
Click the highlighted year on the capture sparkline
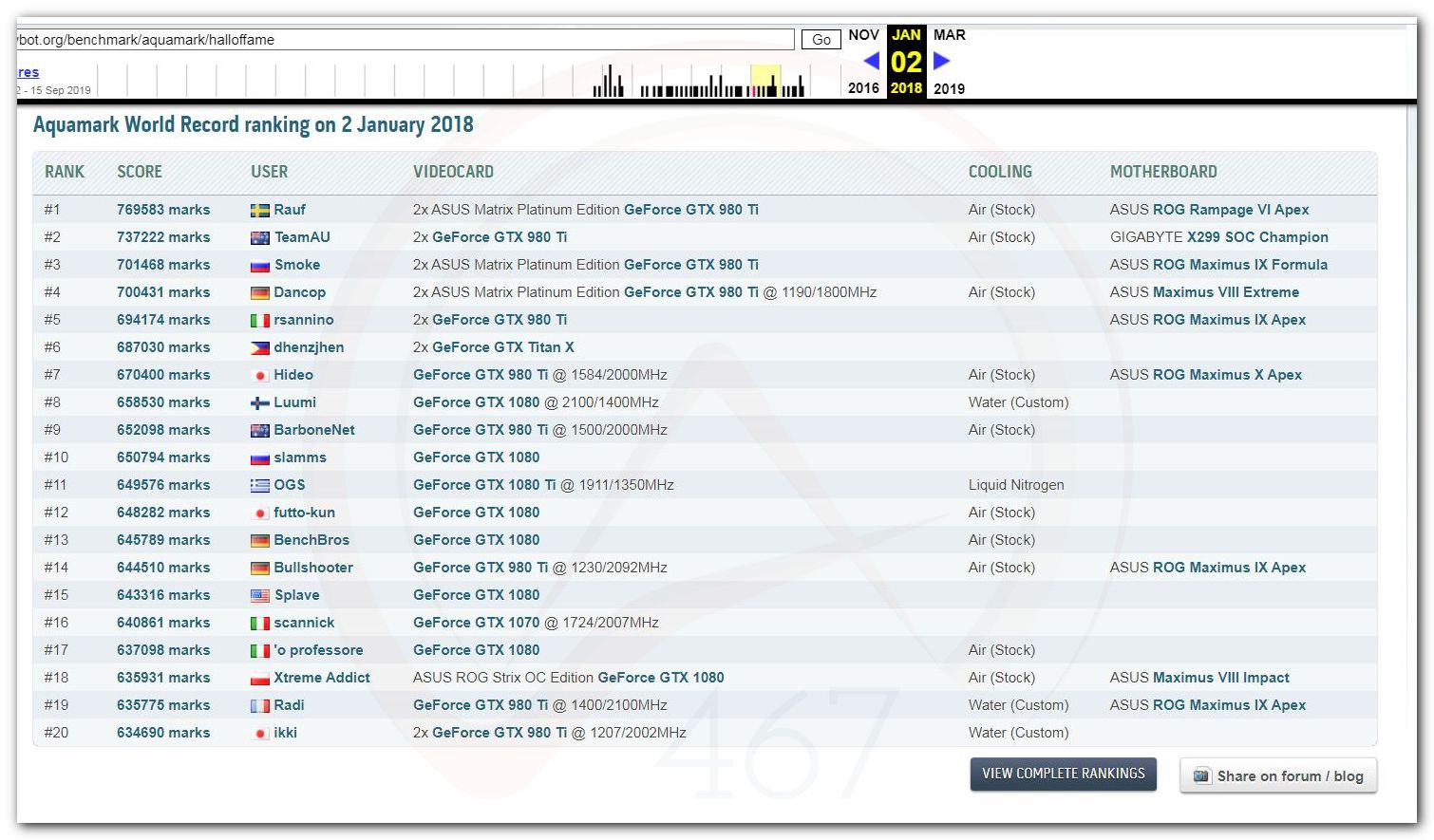[765, 81]
